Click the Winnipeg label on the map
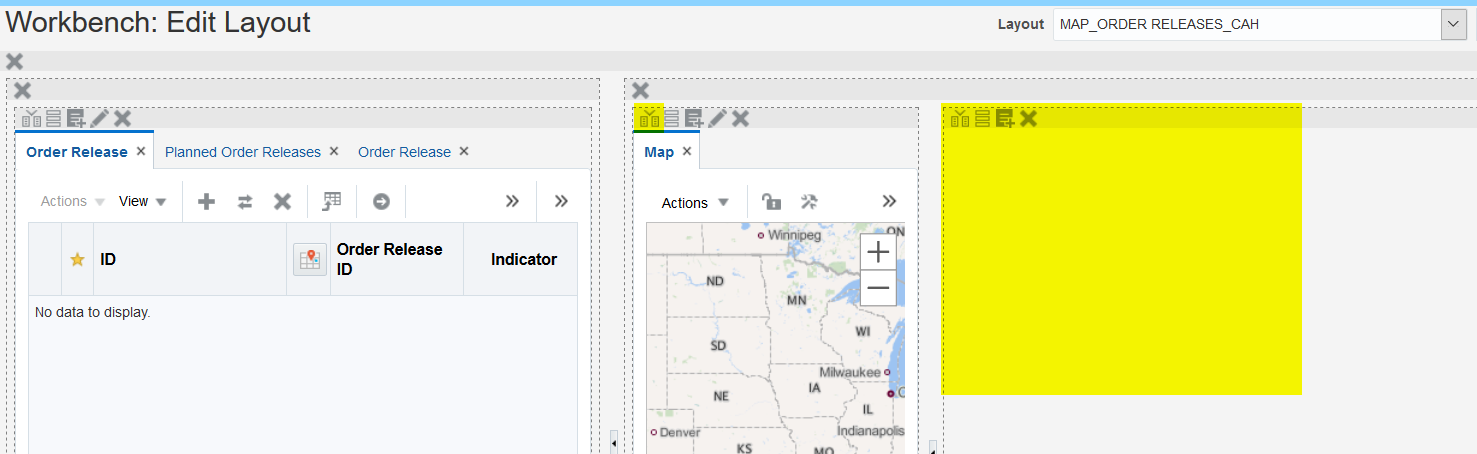The height and width of the screenshot is (454, 1477). (x=794, y=235)
